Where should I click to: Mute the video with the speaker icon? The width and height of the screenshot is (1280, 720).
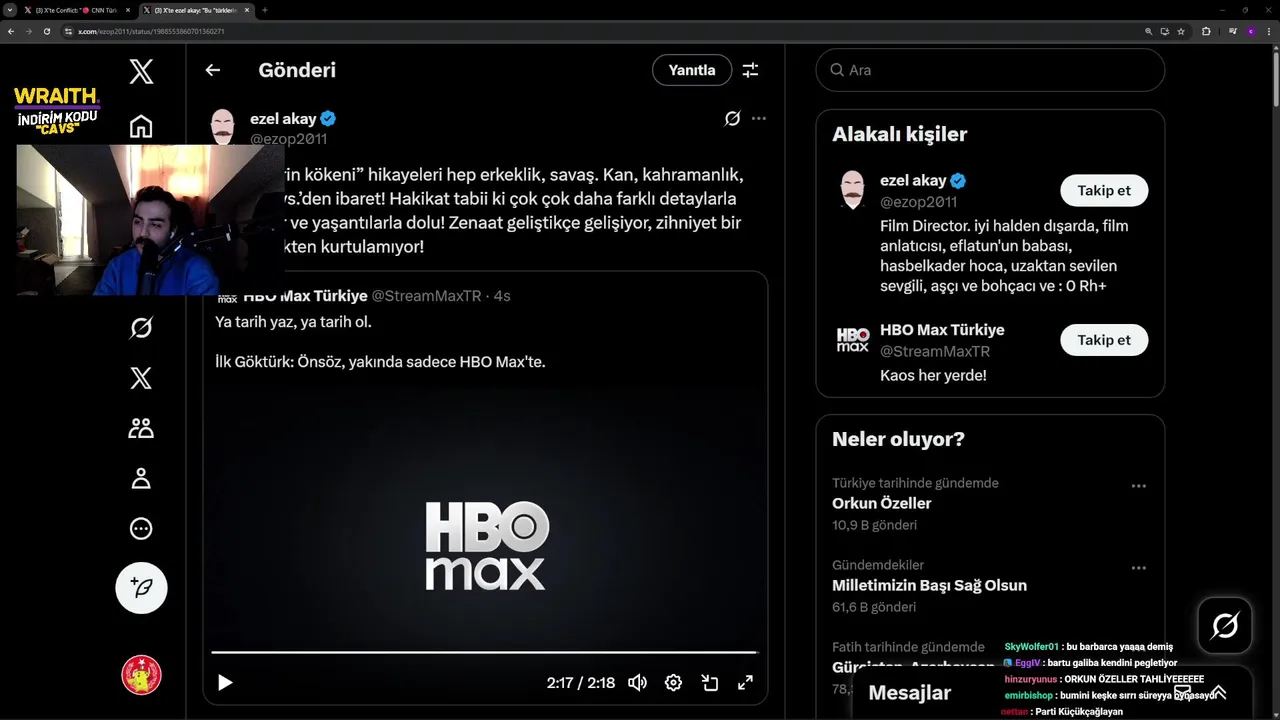coord(637,683)
